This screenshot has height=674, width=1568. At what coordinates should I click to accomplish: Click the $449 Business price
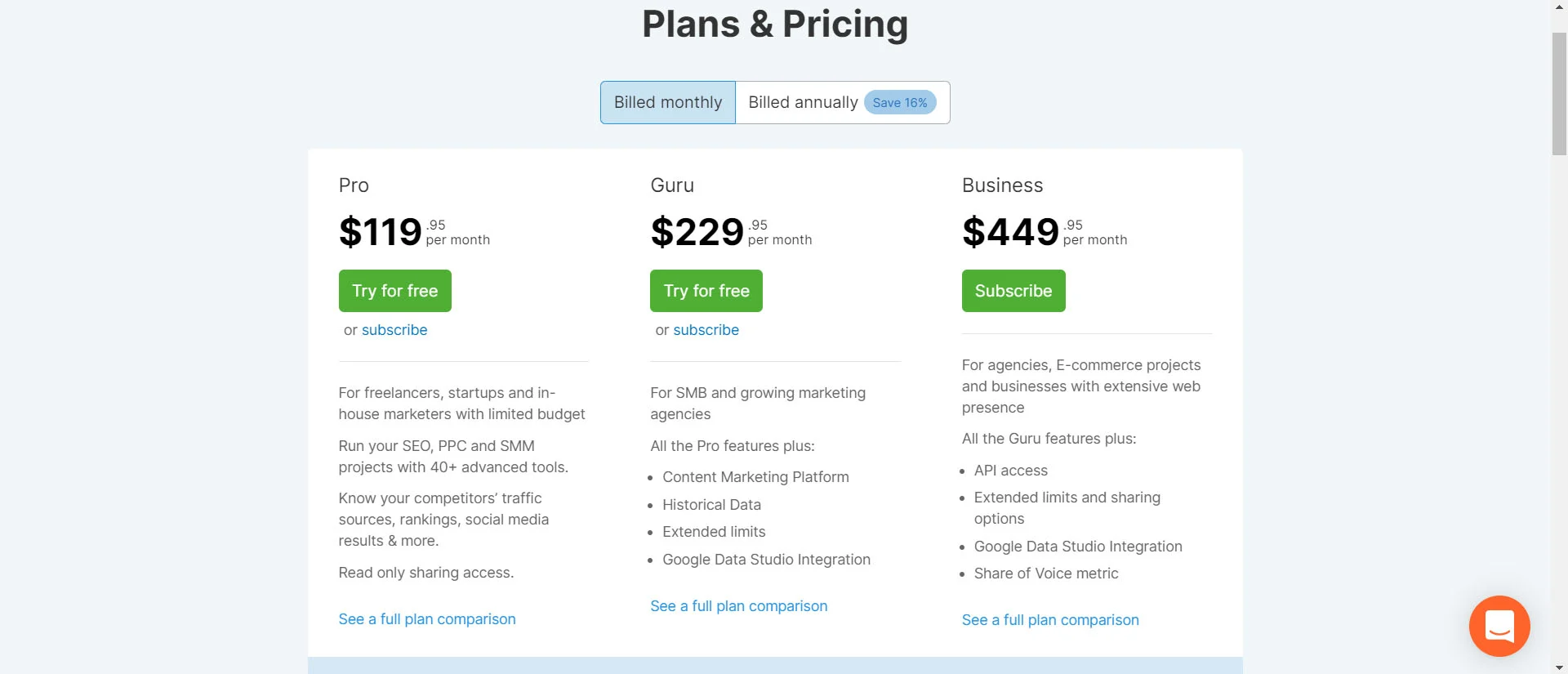click(x=1010, y=231)
